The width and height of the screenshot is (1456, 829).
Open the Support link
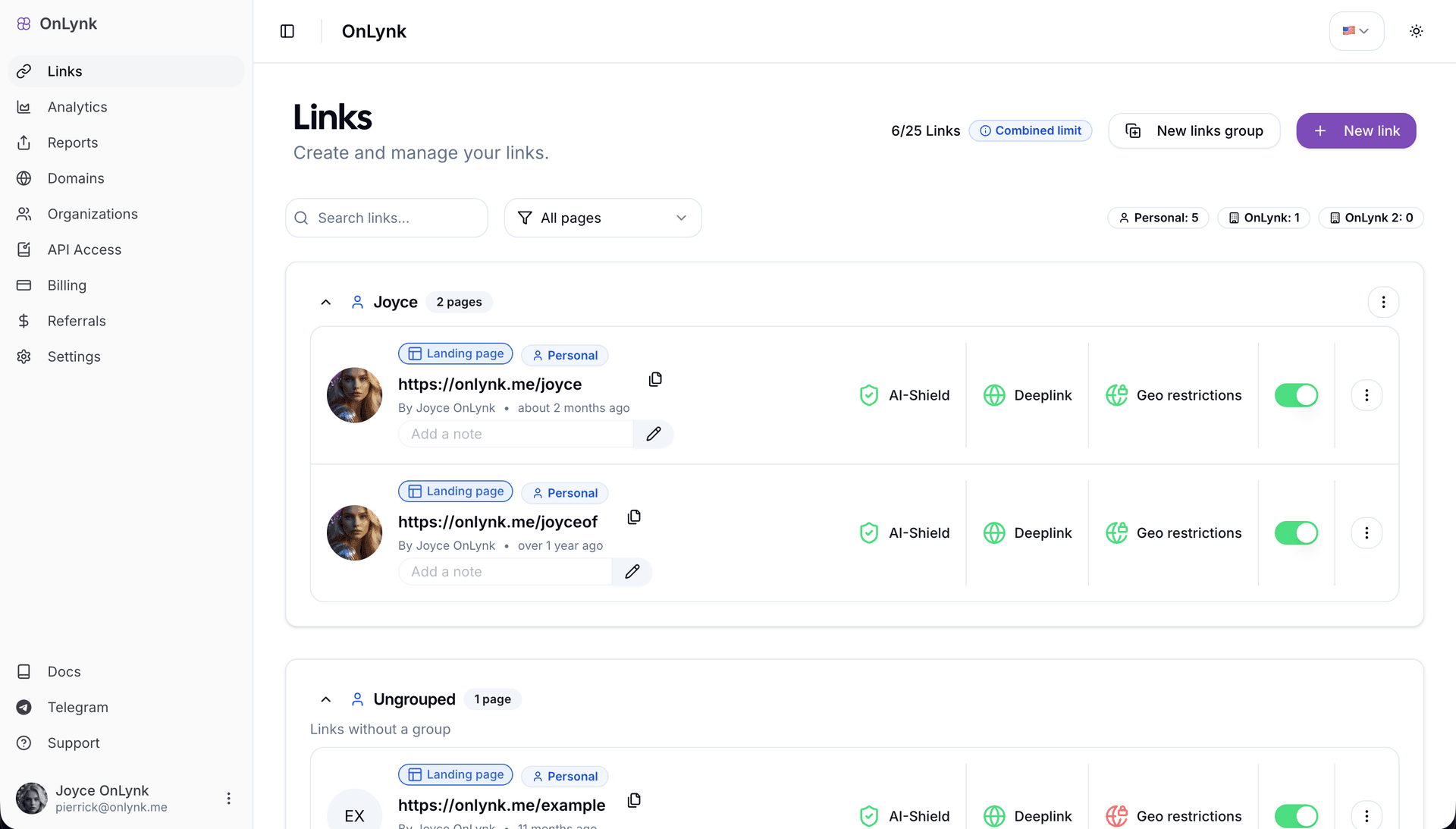point(126,743)
